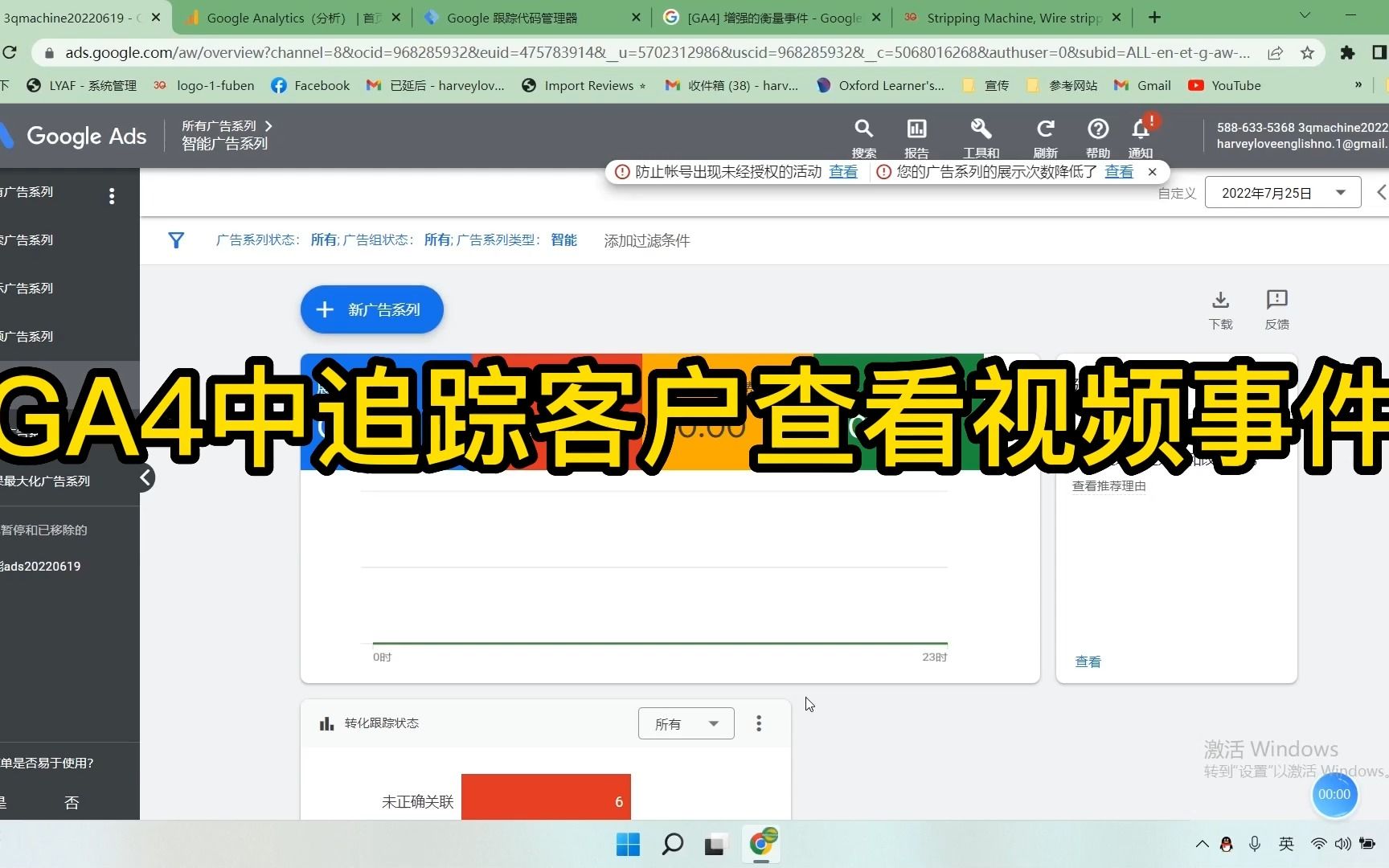
Task: Select 最大化广告系列 in sidebar
Action: (x=70, y=481)
